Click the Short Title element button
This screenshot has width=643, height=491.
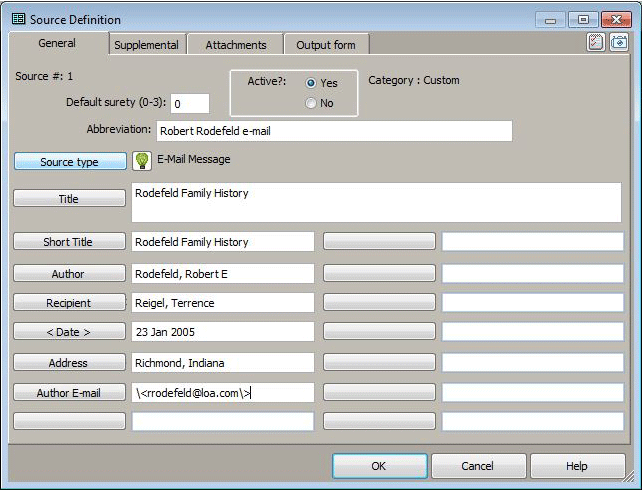69,242
